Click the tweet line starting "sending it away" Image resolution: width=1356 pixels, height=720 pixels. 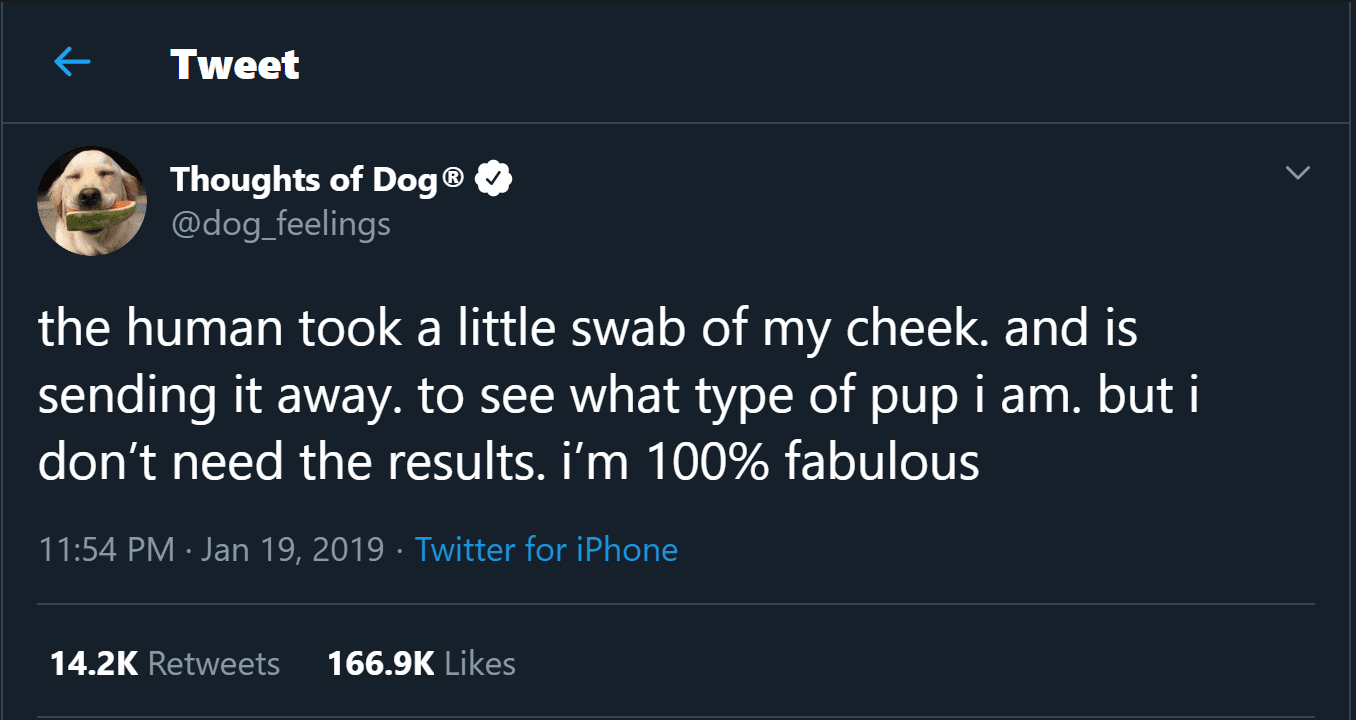[x=618, y=397]
